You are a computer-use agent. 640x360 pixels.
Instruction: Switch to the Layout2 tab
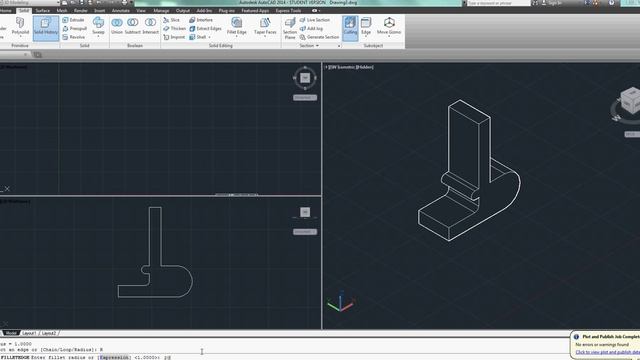click(x=49, y=333)
